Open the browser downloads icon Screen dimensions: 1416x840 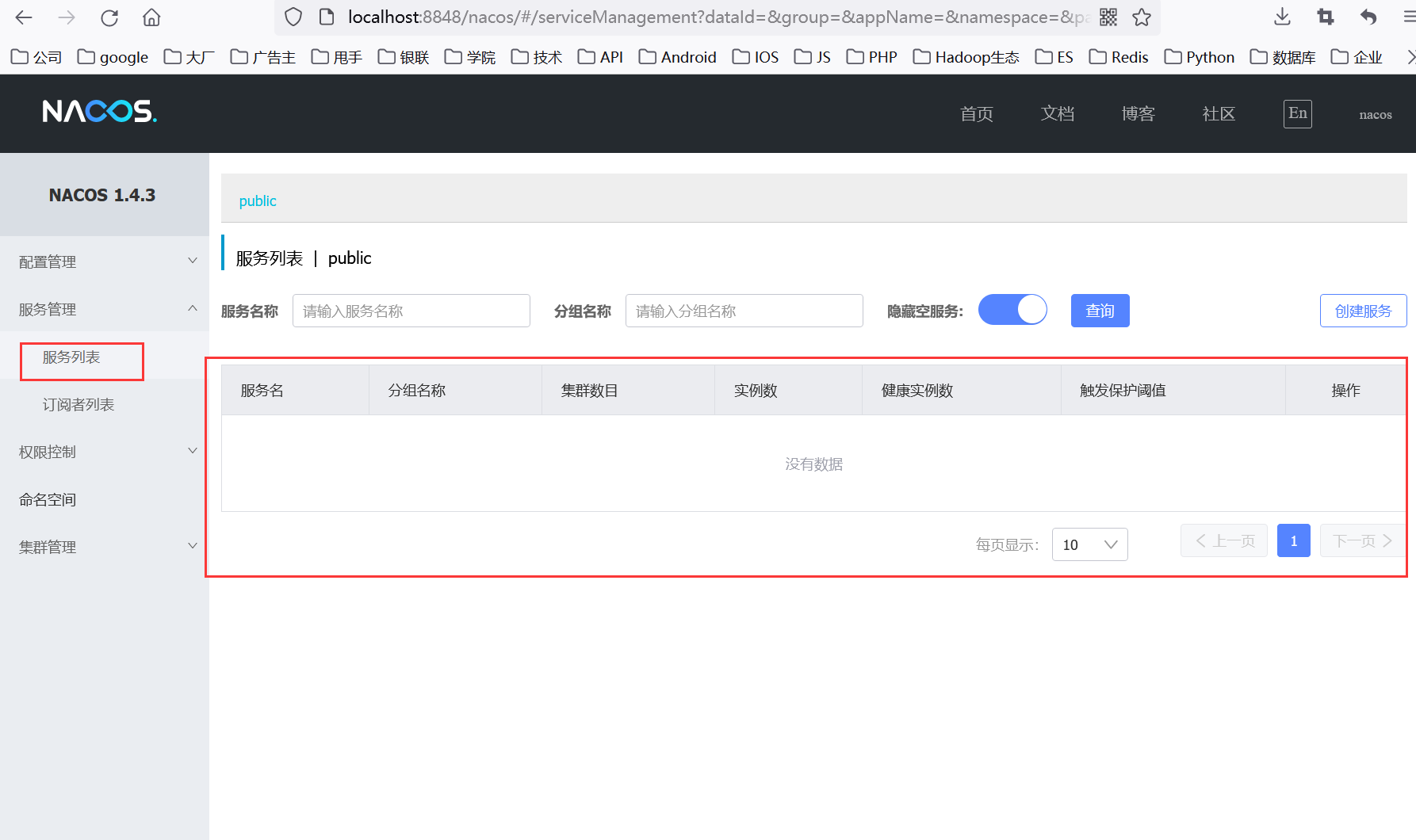tap(1282, 17)
